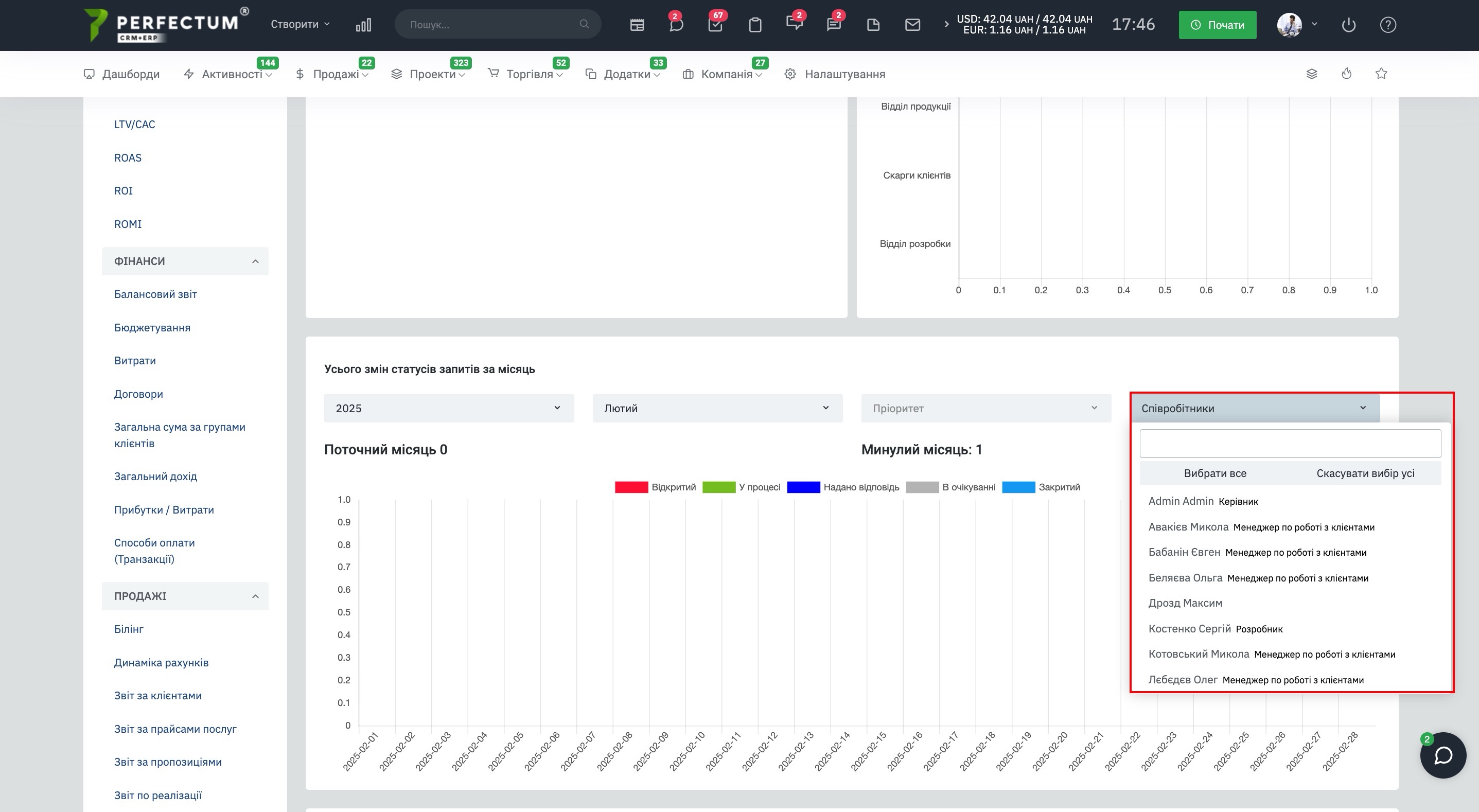Image resolution: width=1479 pixels, height=812 pixels.
Task: Open the Бюджетування report link
Action: click(152, 327)
